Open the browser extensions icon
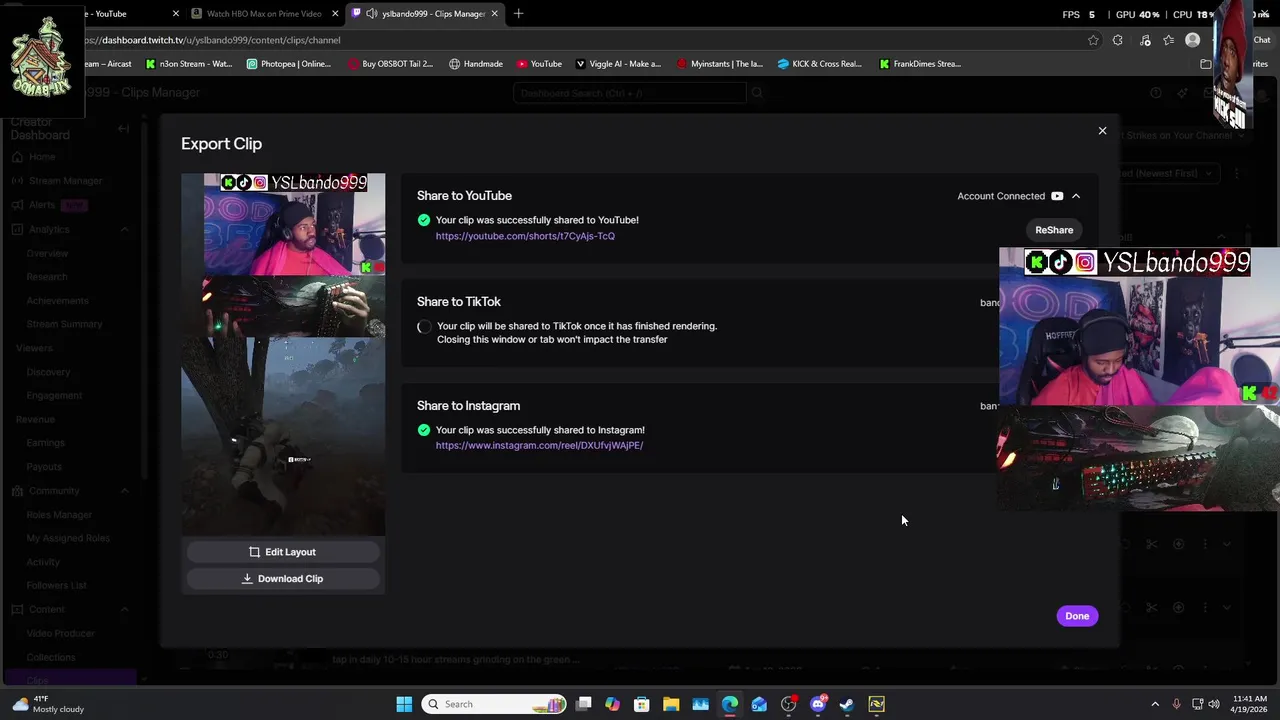This screenshot has height=720, width=1280. pyautogui.click(x=1118, y=40)
